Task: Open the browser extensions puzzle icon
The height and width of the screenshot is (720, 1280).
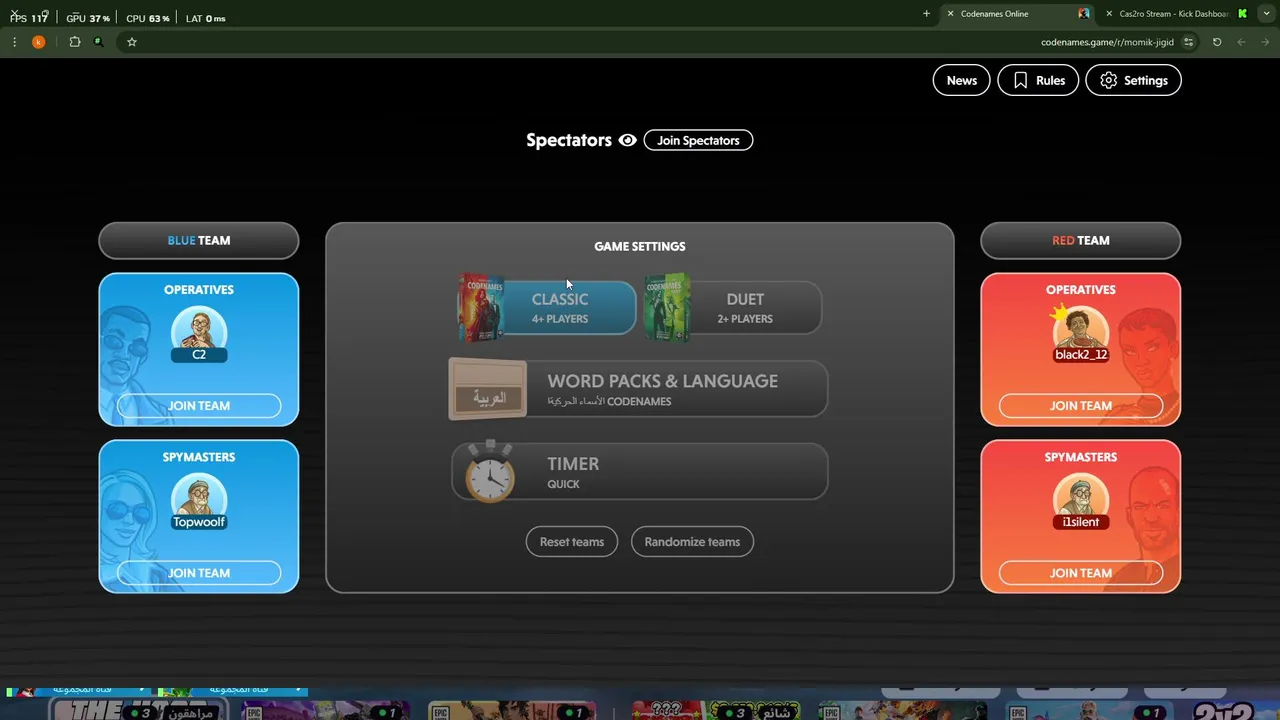Action: (x=75, y=42)
